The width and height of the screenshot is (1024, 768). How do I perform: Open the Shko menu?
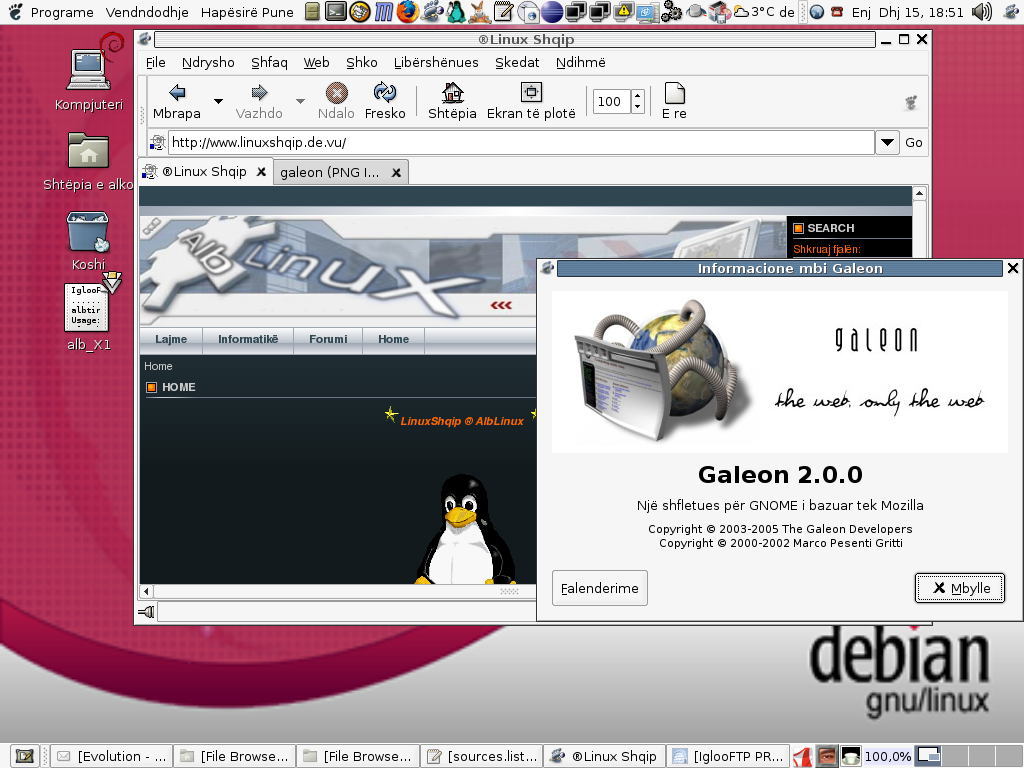[362, 63]
